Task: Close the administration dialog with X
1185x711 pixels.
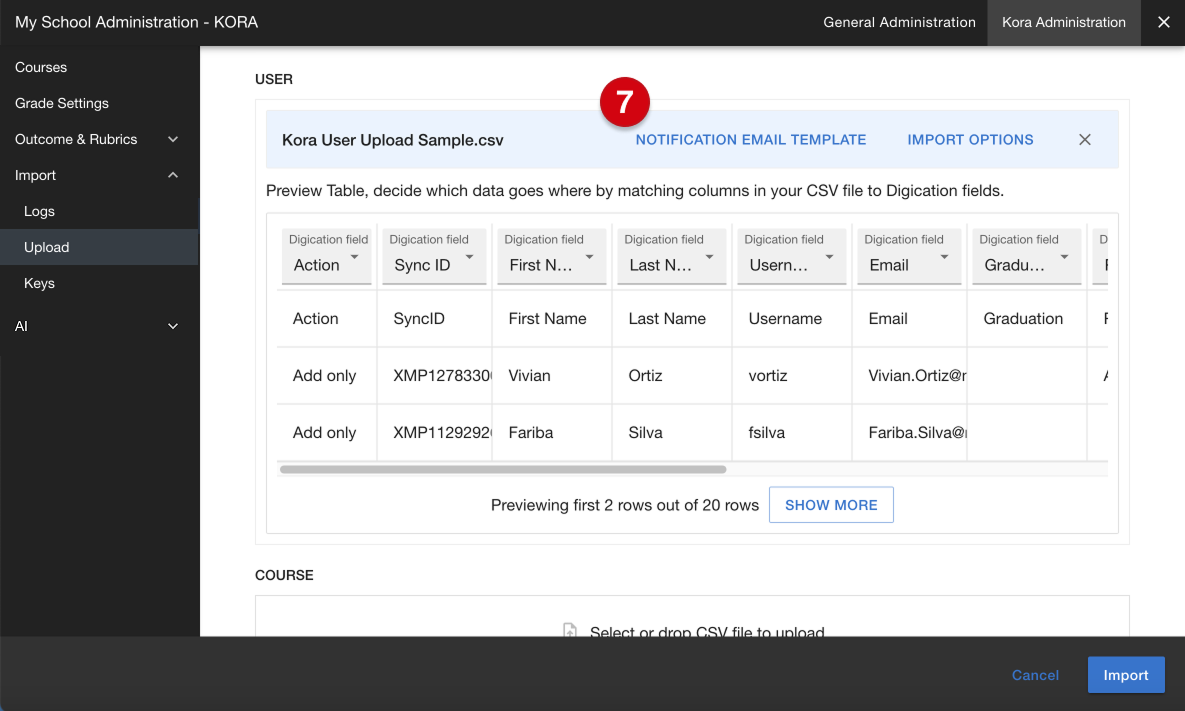Action: [1164, 23]
